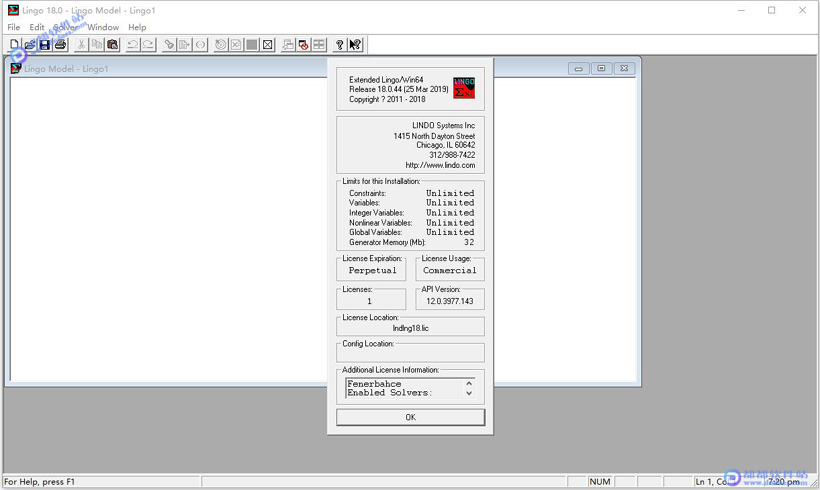Click the Lingo1 child window title icon
Screen dimensions: 820x490
[x=16, y=69]
